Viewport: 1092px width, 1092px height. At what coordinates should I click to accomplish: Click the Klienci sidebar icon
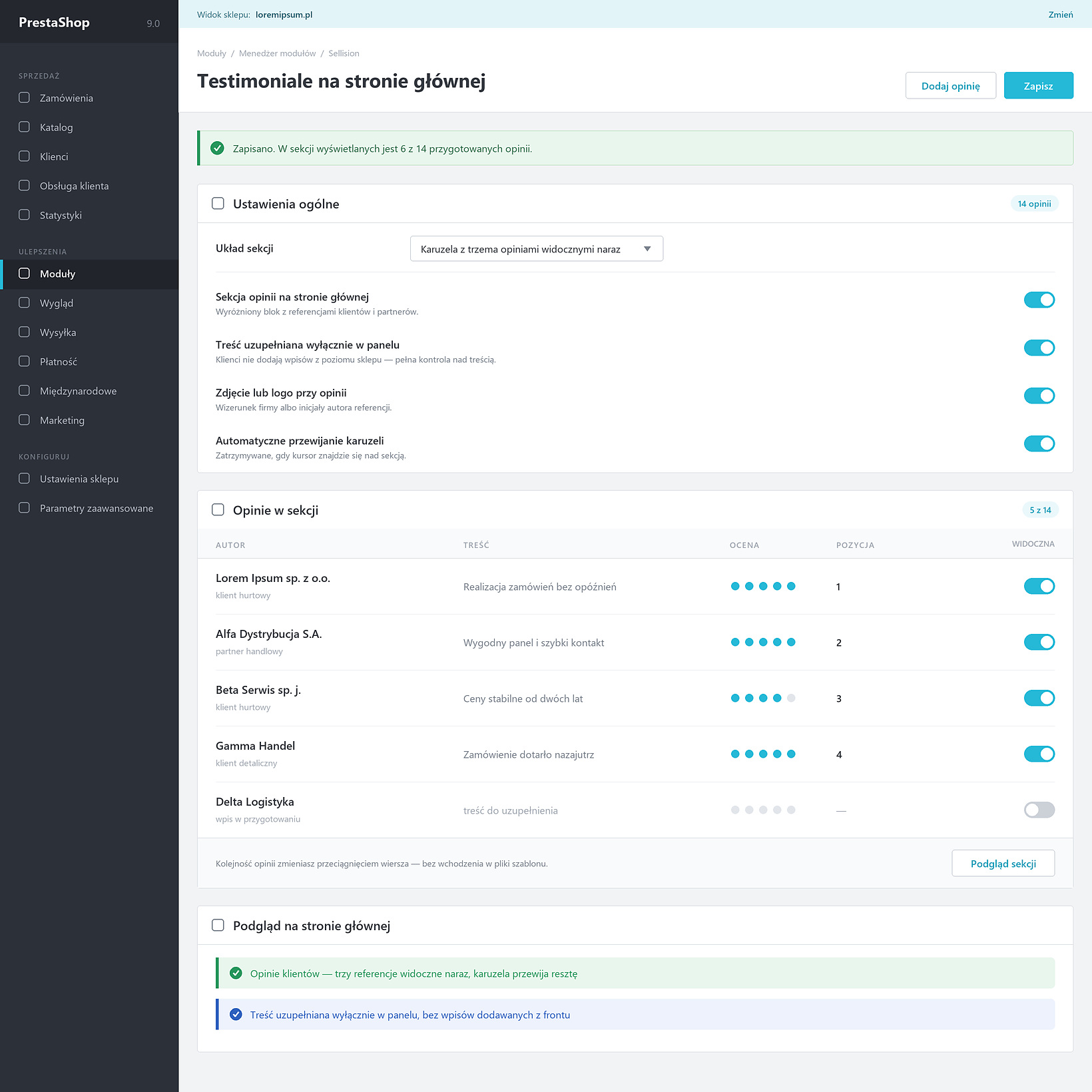point(24,156)
